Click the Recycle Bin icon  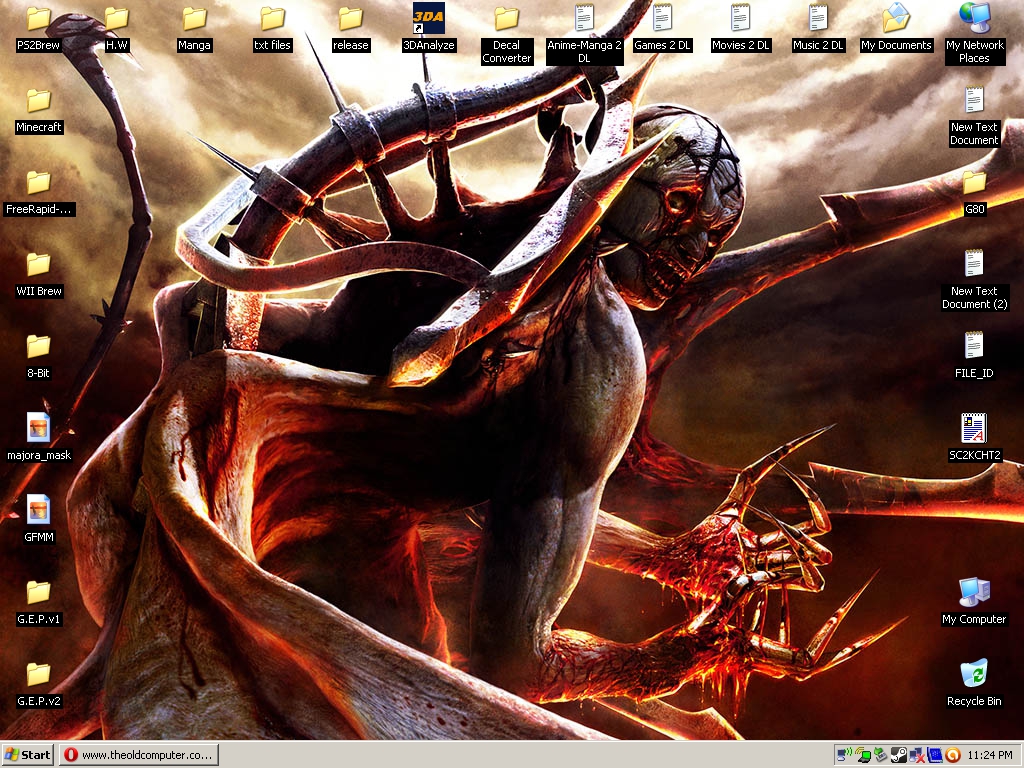[973, 674]
